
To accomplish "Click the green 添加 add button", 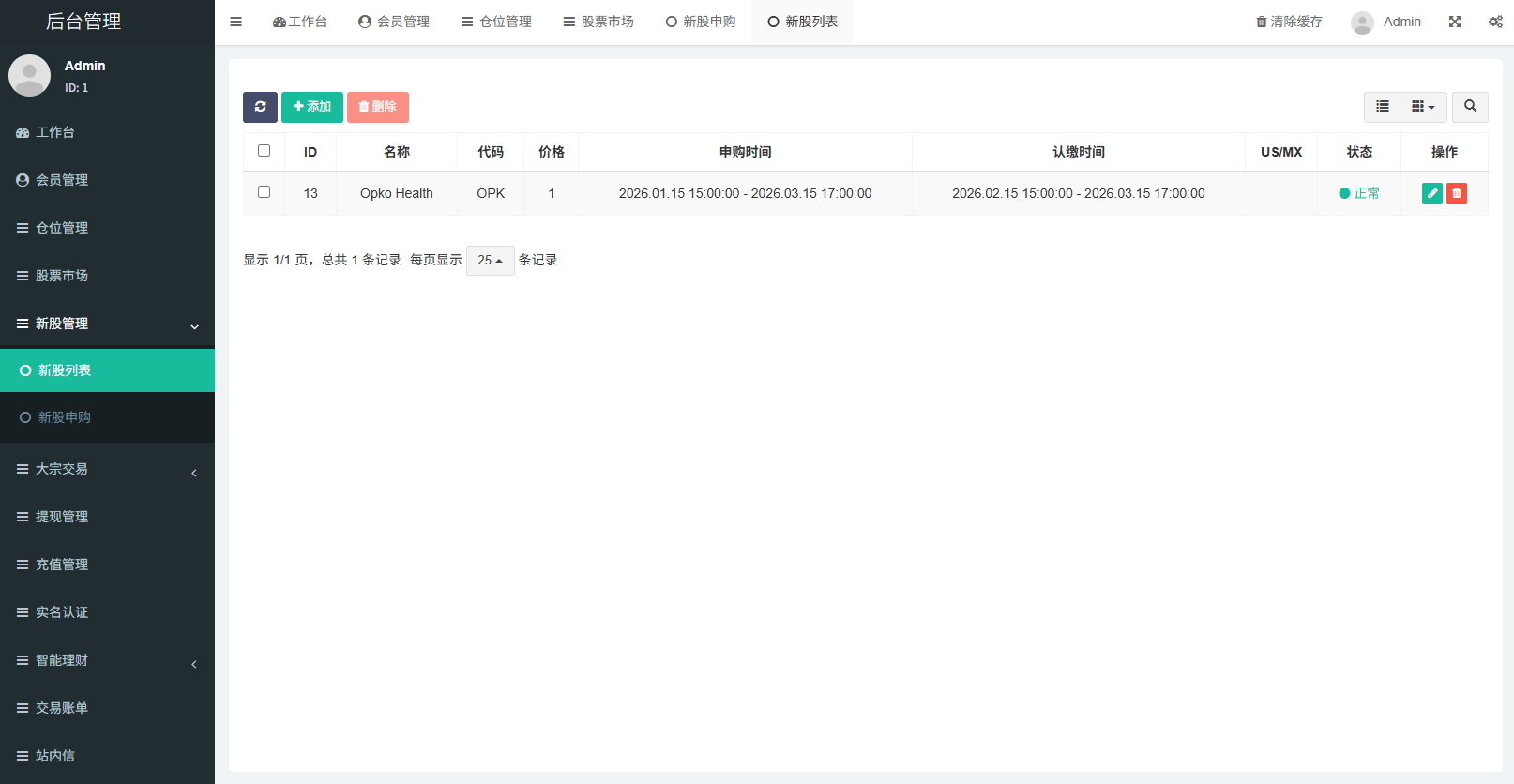I will [x=311, y=107].
